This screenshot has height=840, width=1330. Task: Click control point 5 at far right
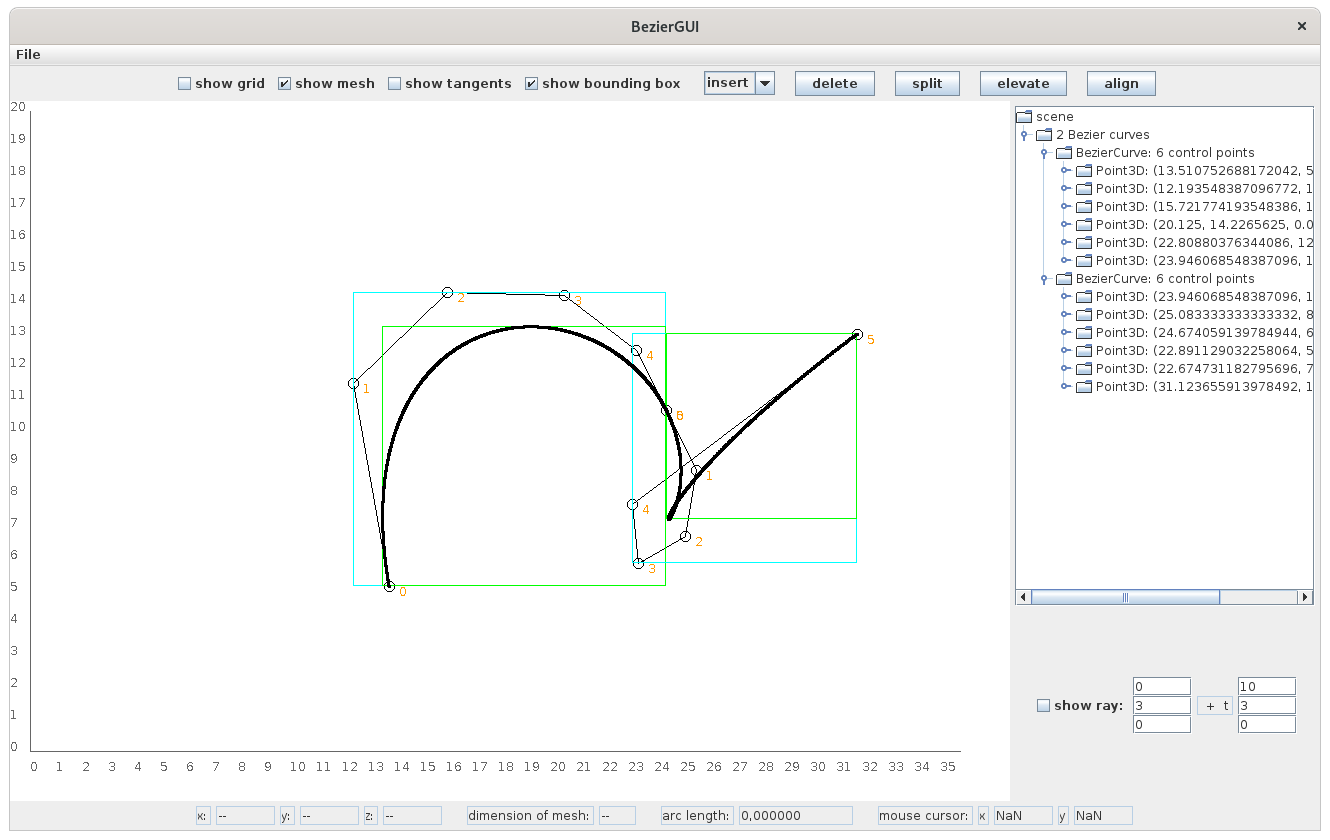(x=857, y=334)
